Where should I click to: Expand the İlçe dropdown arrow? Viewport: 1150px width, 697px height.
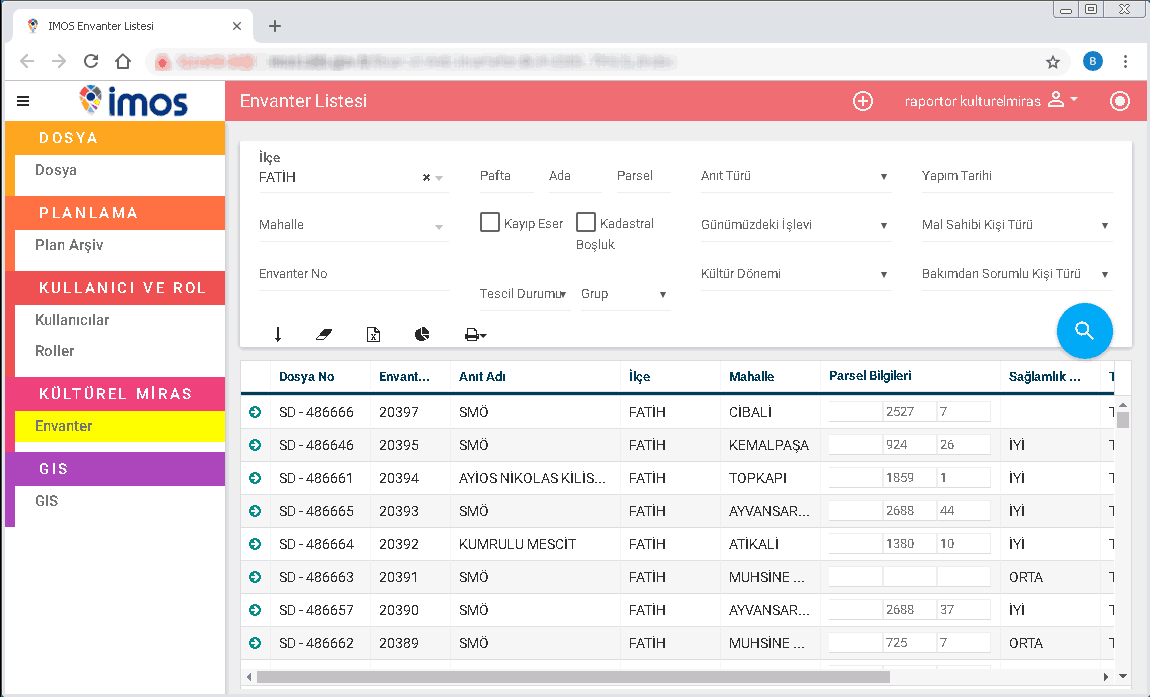[439, 178]
